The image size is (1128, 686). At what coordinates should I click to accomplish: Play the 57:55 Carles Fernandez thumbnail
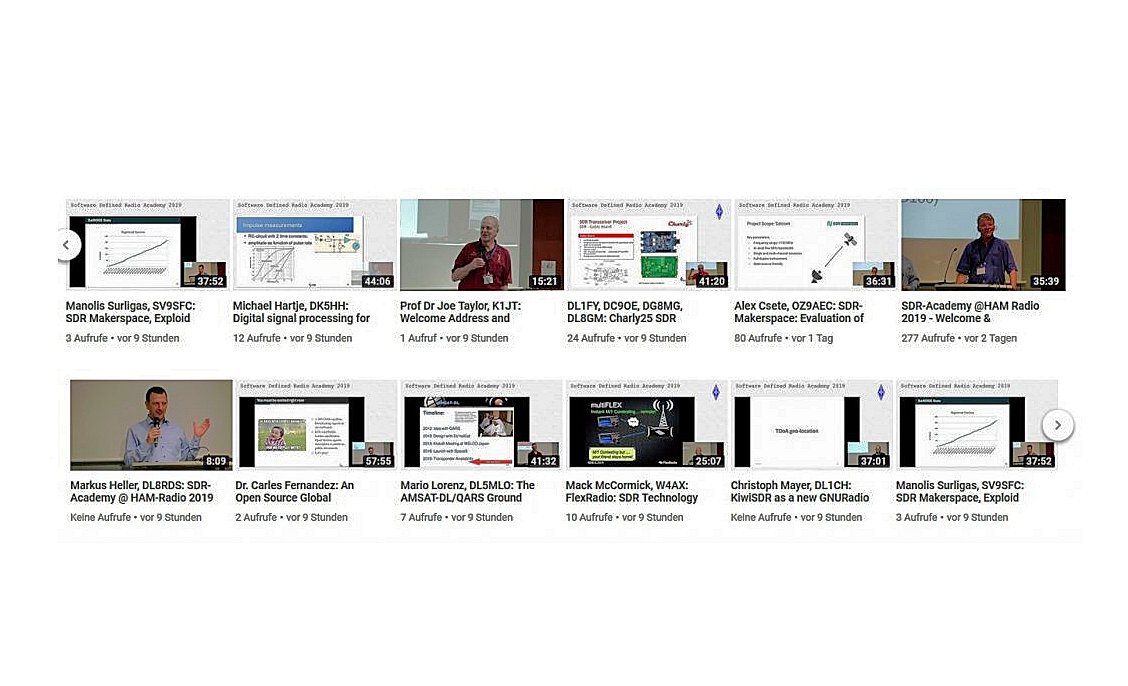click(x=316, y=425)
